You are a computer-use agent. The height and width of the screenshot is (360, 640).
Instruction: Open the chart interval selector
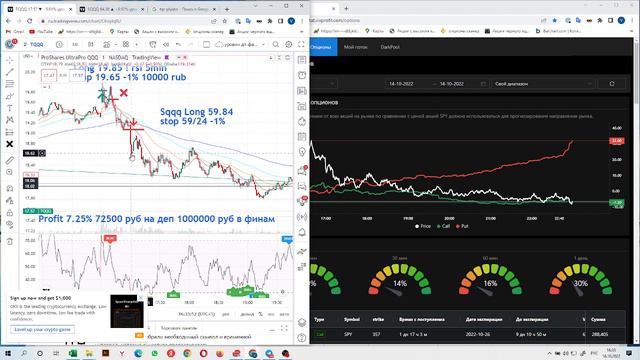click(75, 44)
